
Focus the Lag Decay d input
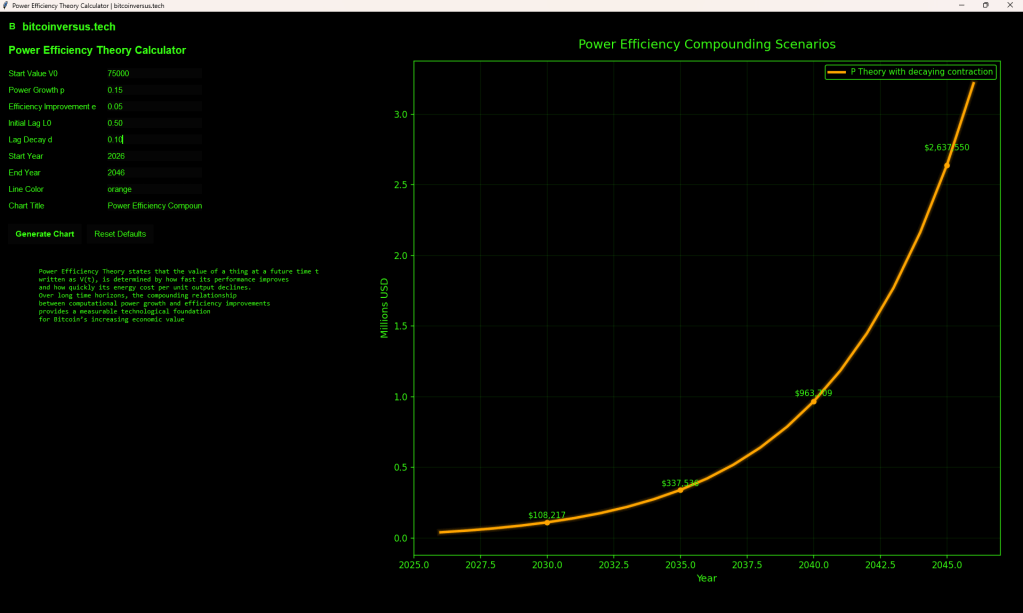coord(154,139)
